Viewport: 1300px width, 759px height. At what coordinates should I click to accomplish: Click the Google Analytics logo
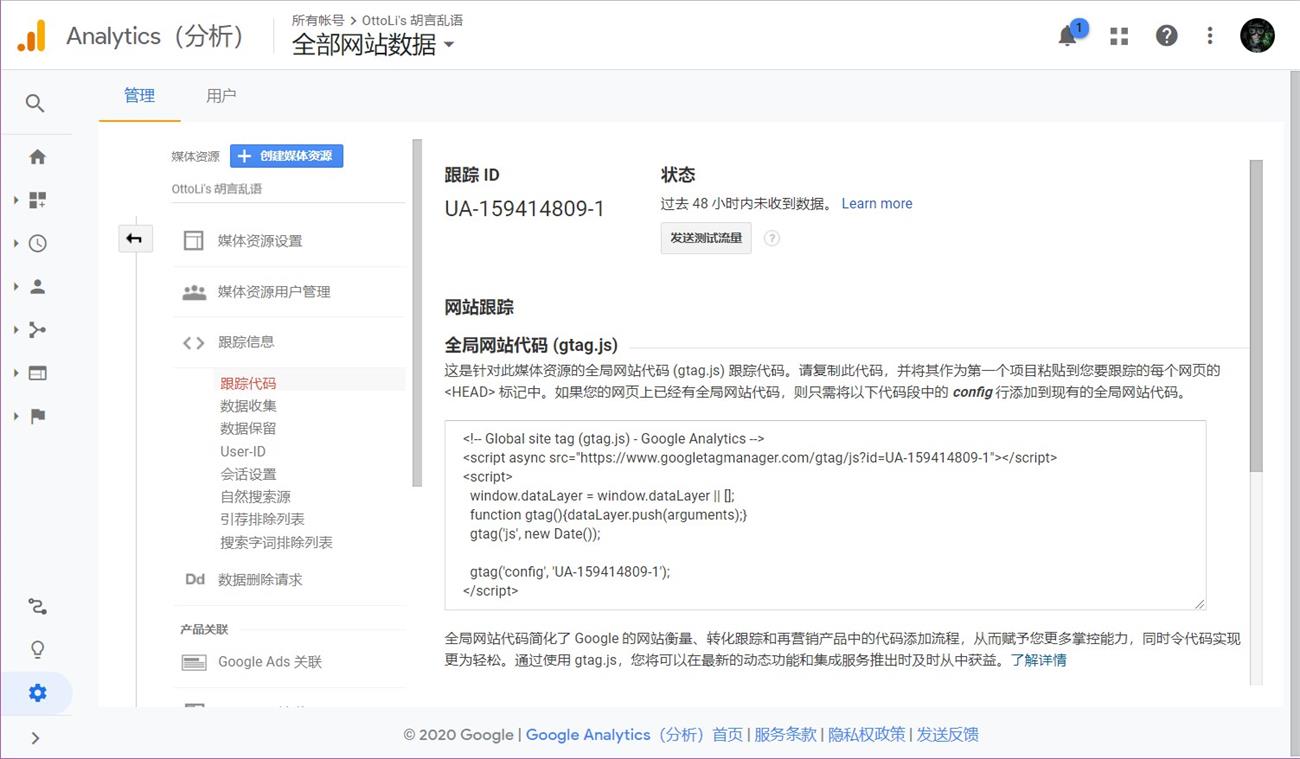tap(31, 36)
